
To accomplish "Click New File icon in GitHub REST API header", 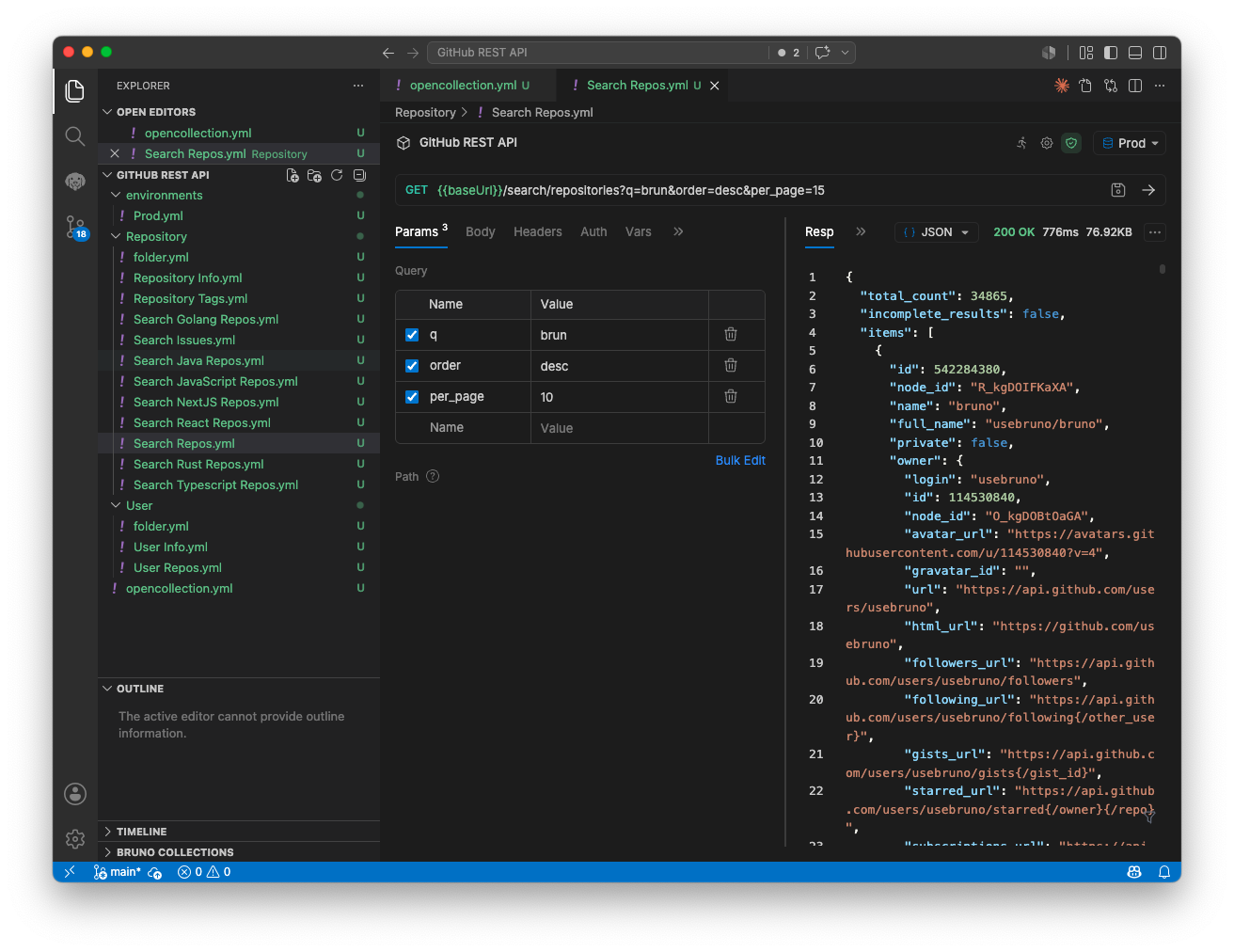I will click(293, 175).
